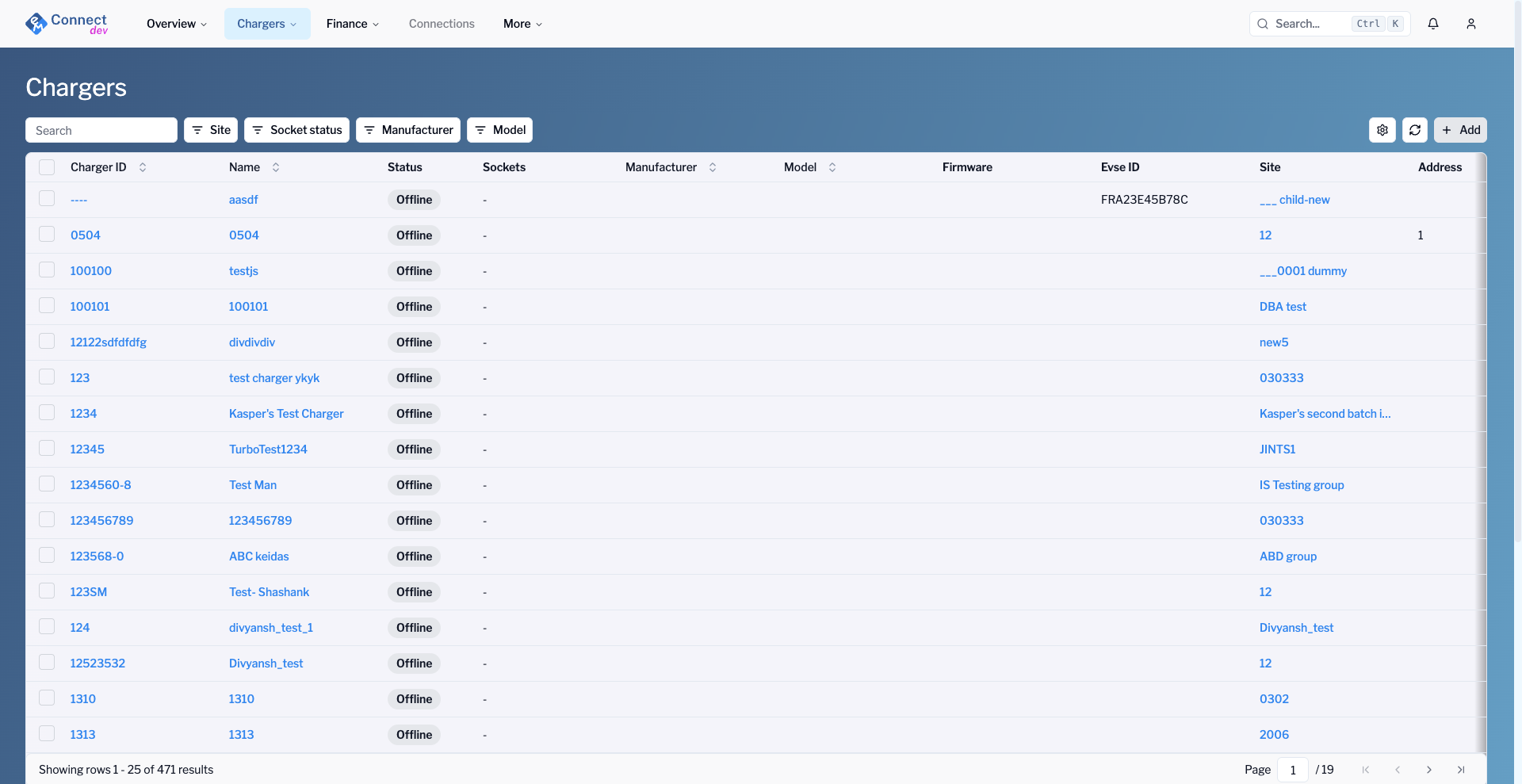The width and height of the screenshot is (1522, 784).
Task: Go to the next page of chargers
Action: (1429, 770)
